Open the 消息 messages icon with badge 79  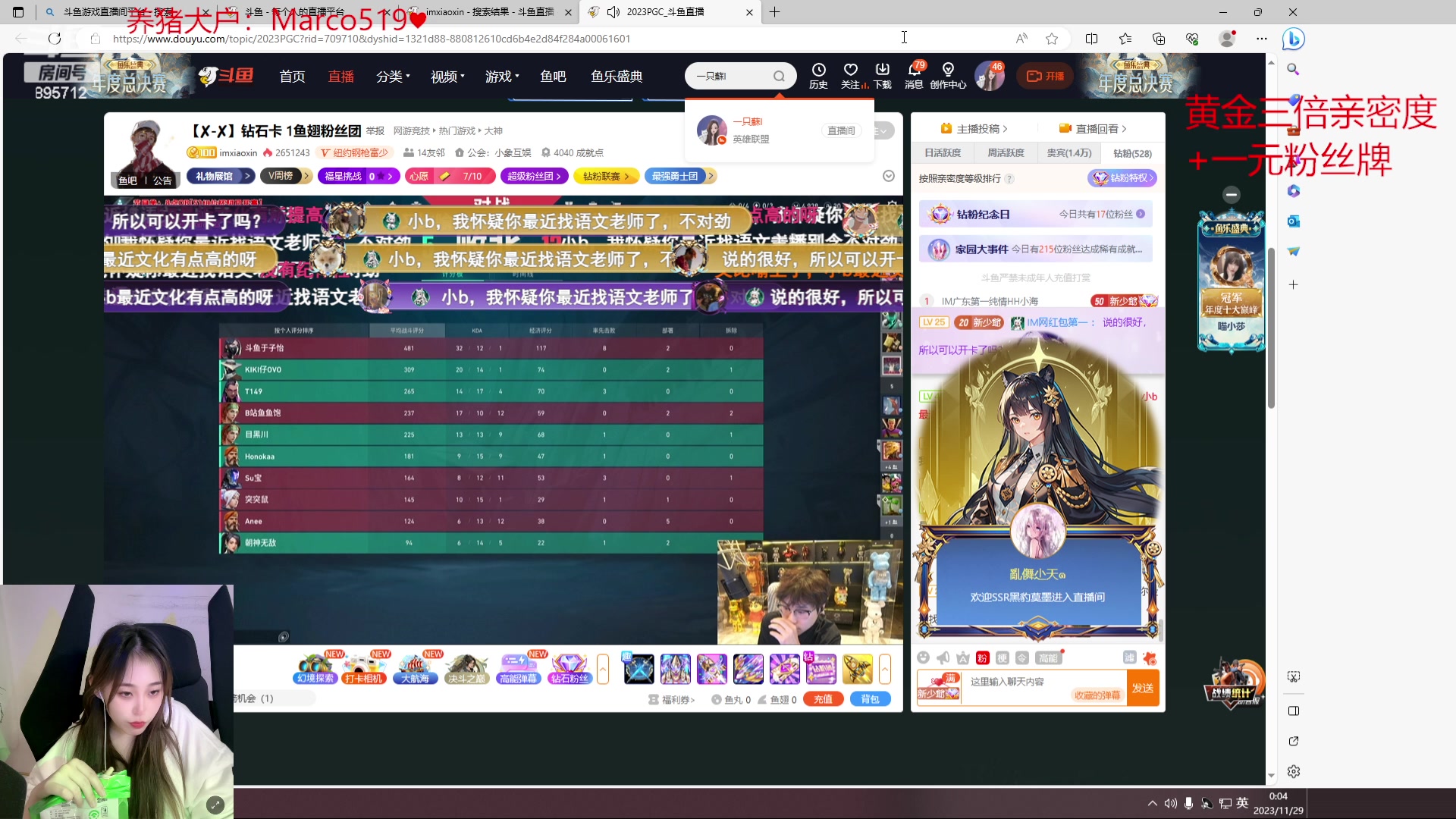click(x=914, y=75)
